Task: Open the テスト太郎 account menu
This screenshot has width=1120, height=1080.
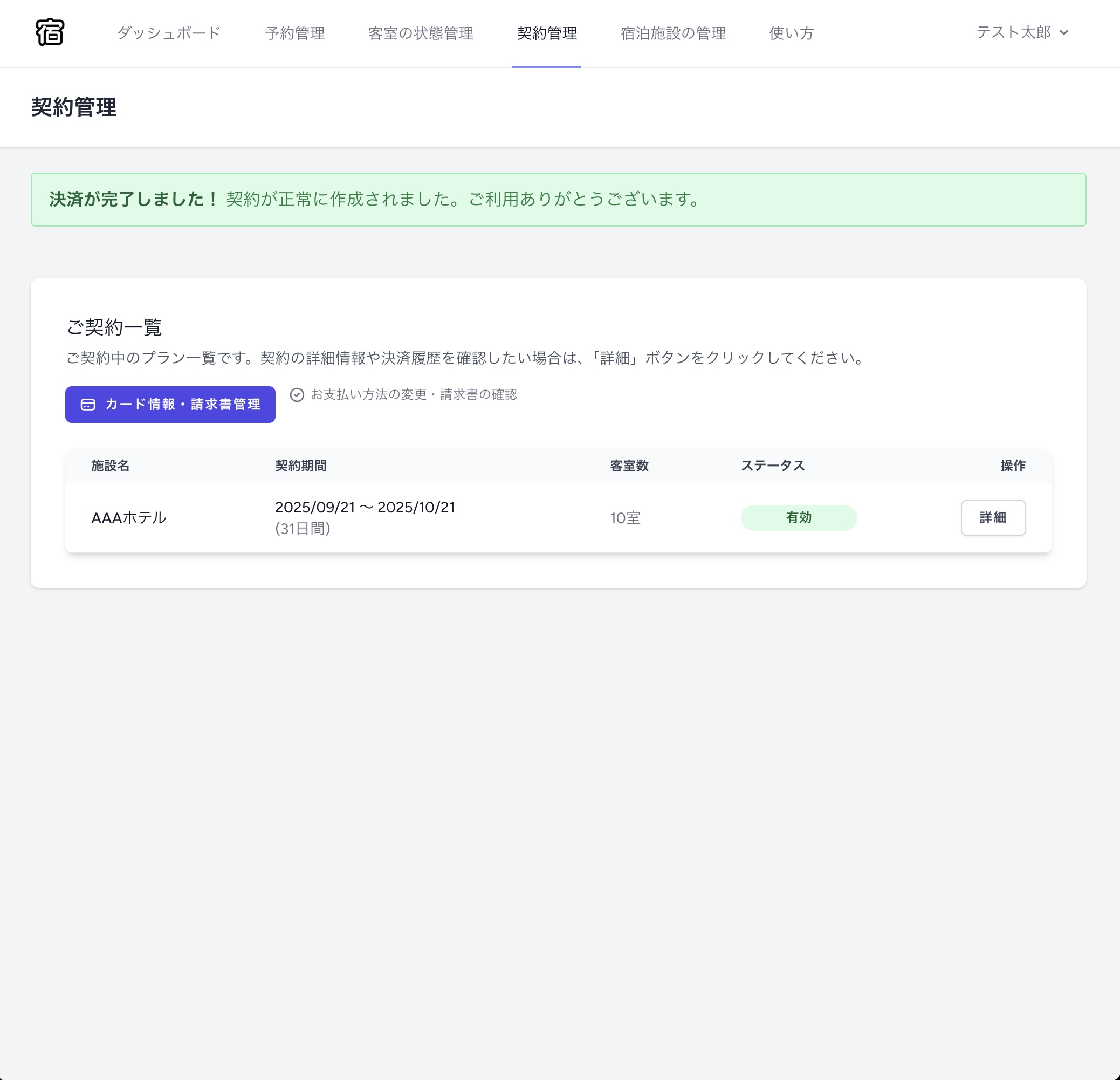Action: [x=1014, y=32]
